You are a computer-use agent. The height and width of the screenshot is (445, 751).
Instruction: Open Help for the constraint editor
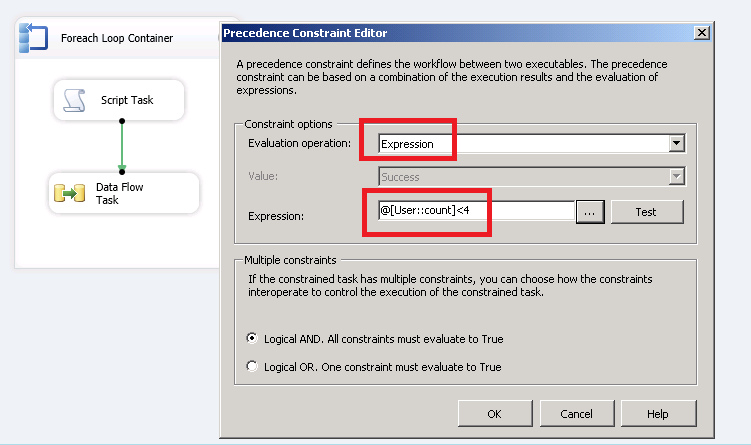point(657,413)
